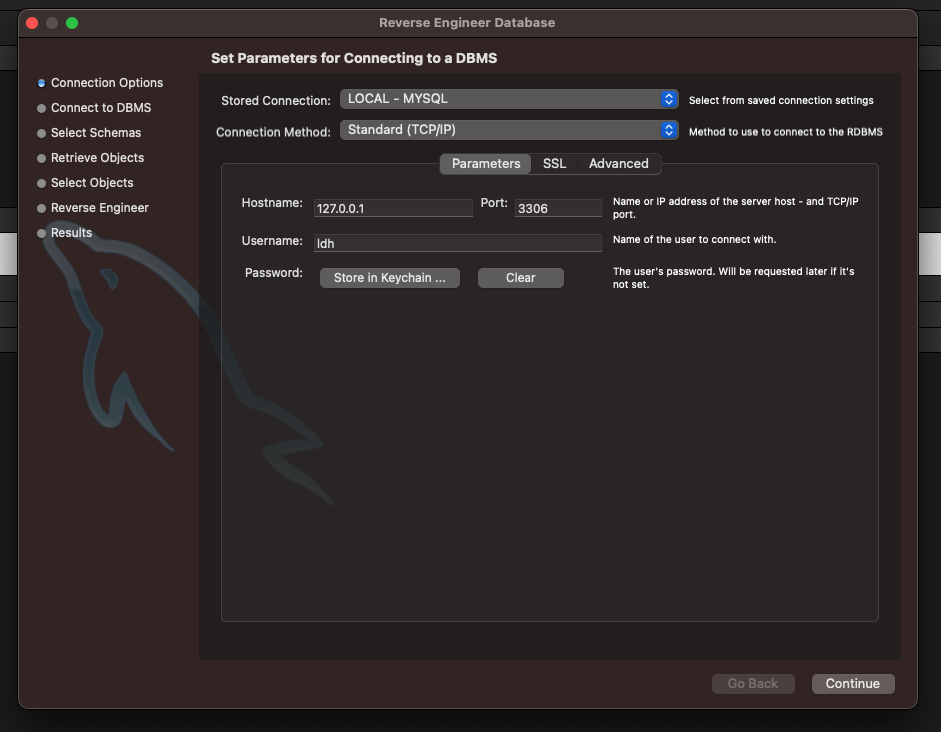
Task: Click the Password label
Action: click(274, 273)
